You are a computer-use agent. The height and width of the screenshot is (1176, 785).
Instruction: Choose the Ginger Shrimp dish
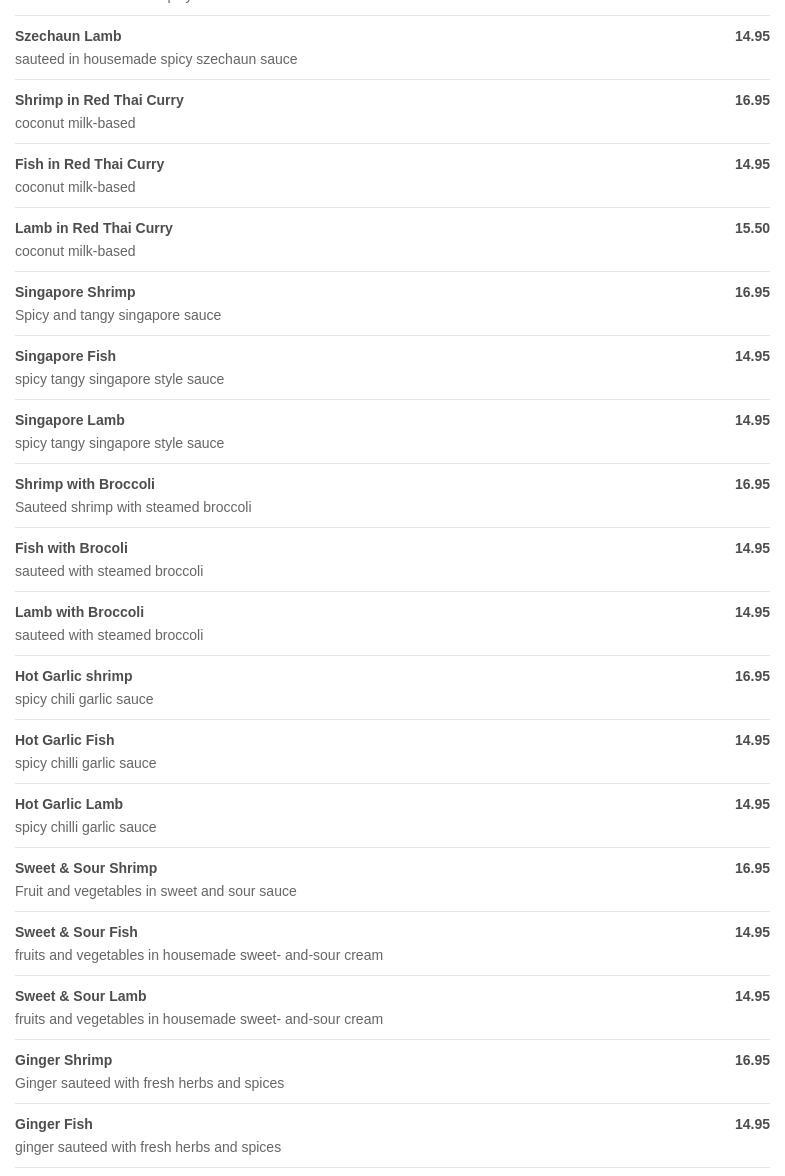63,1060
